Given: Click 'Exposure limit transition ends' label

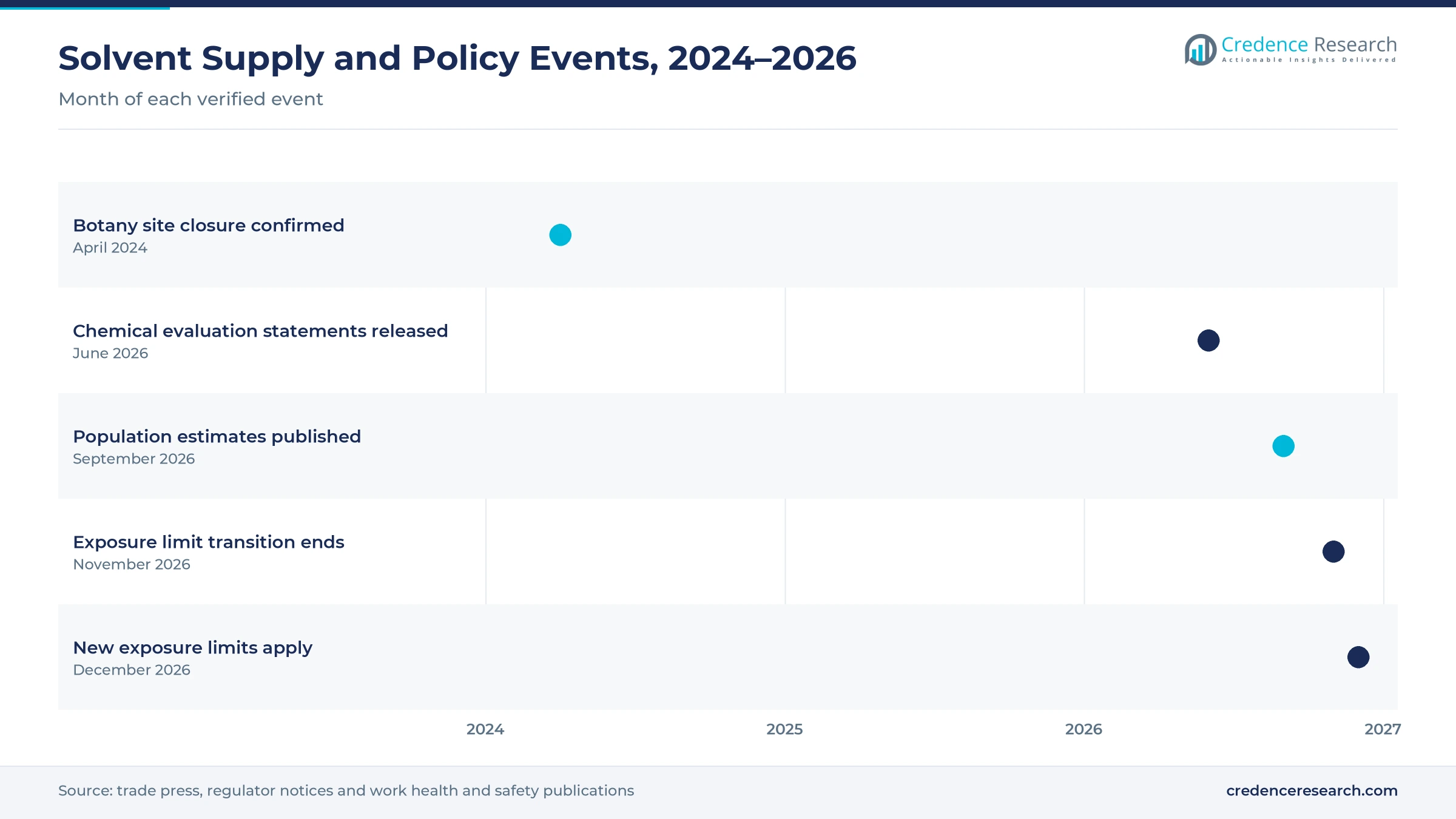Looking at the screenshot, I should pos(209,542).
